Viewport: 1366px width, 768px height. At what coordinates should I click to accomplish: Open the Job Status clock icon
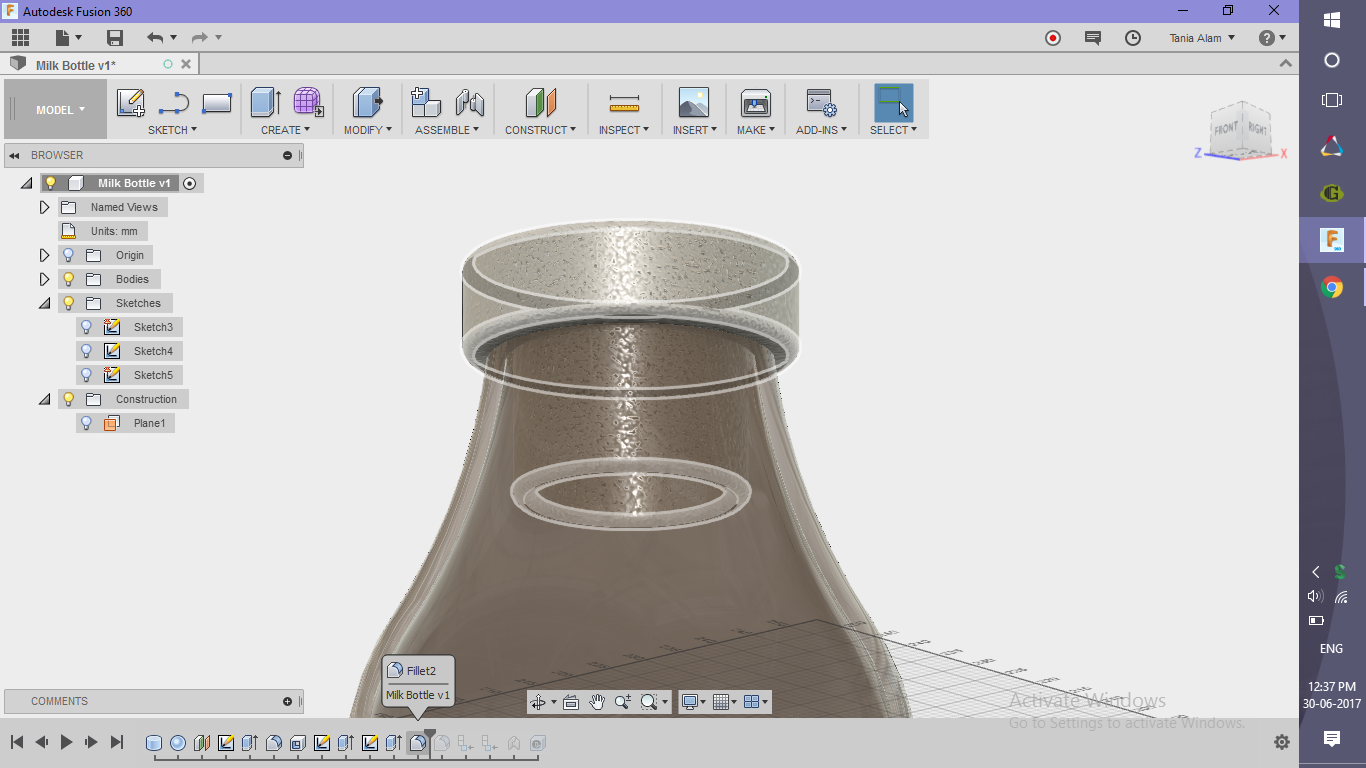pyautogui.click(x=1133, y=38)
